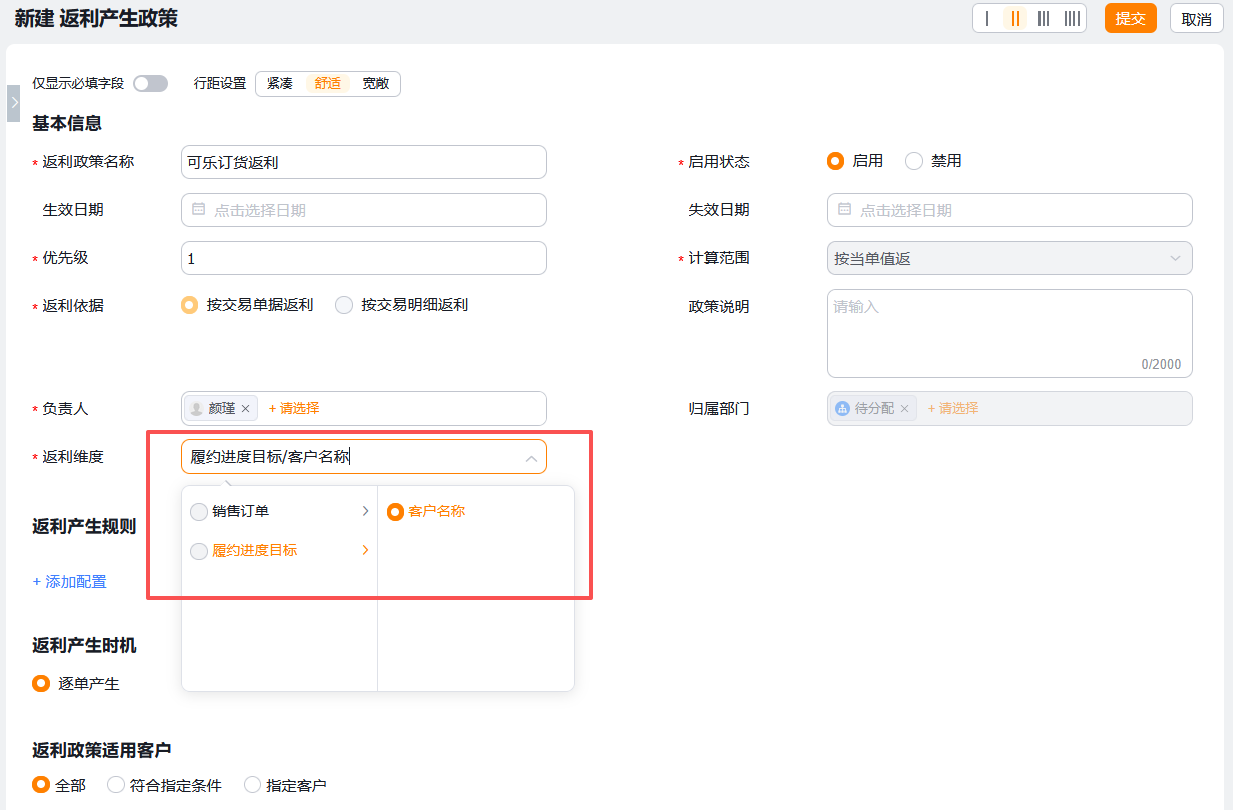Image resolution: width=1233 pixels, height=810 pixels.
Task: Click + 请选择 in 归属部门 field
Action: 953,408
